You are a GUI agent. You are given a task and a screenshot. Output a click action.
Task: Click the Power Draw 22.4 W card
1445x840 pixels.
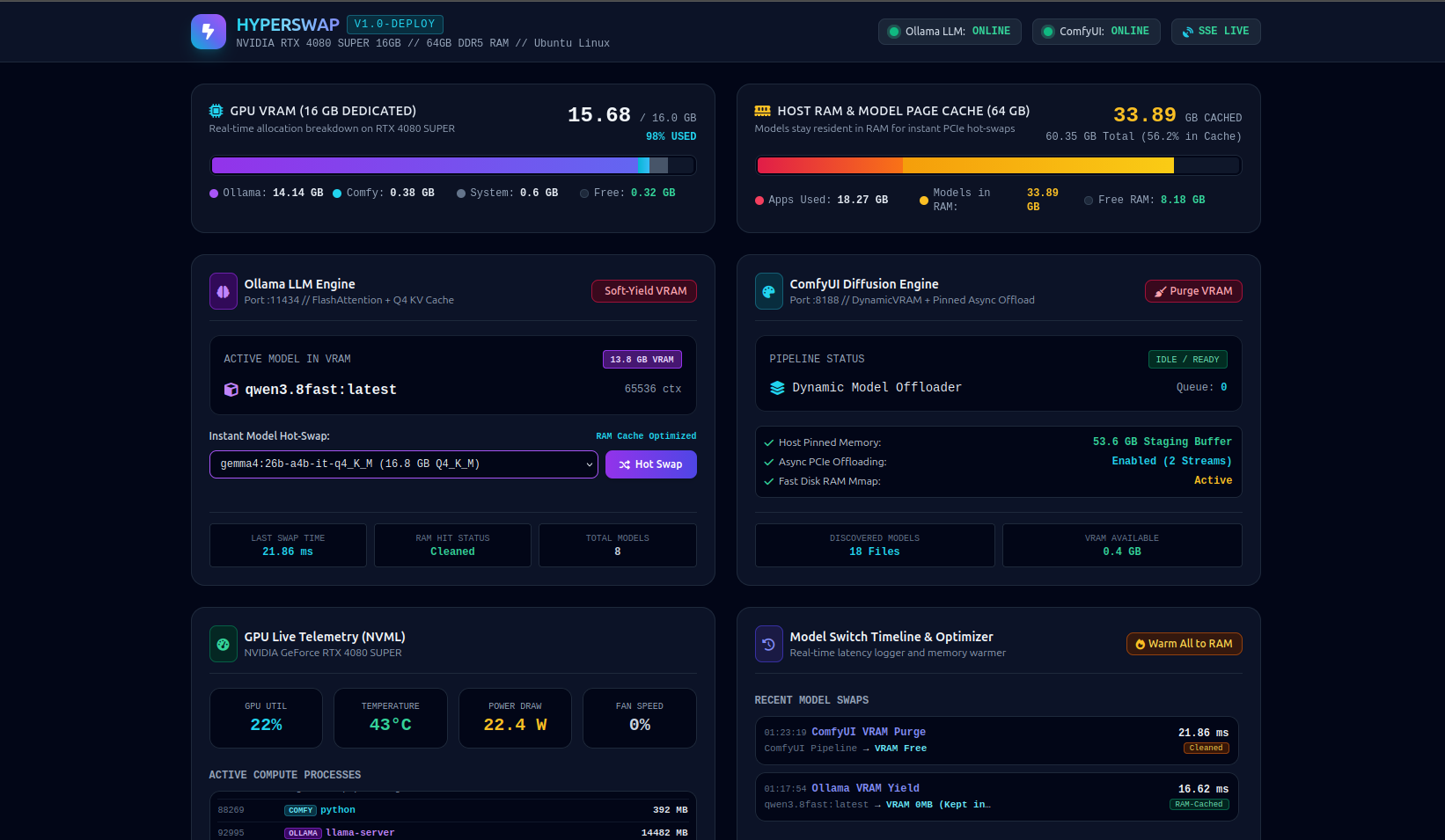515,719
